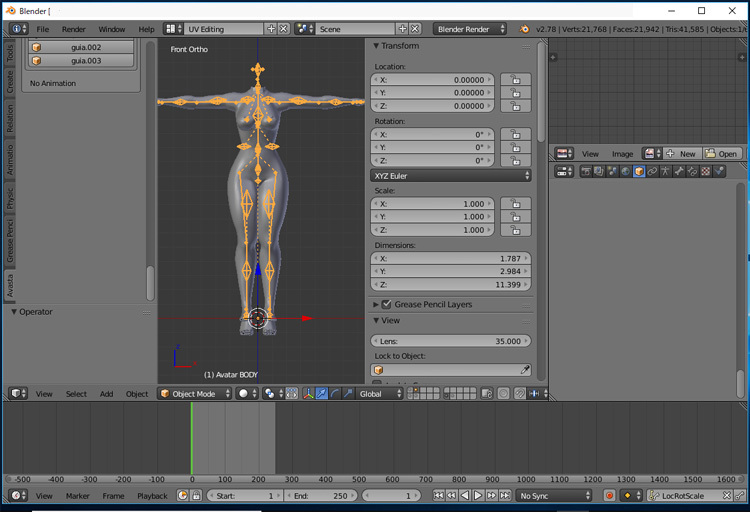Toggle the 3D manipulator axes icon

click(309, 393)
